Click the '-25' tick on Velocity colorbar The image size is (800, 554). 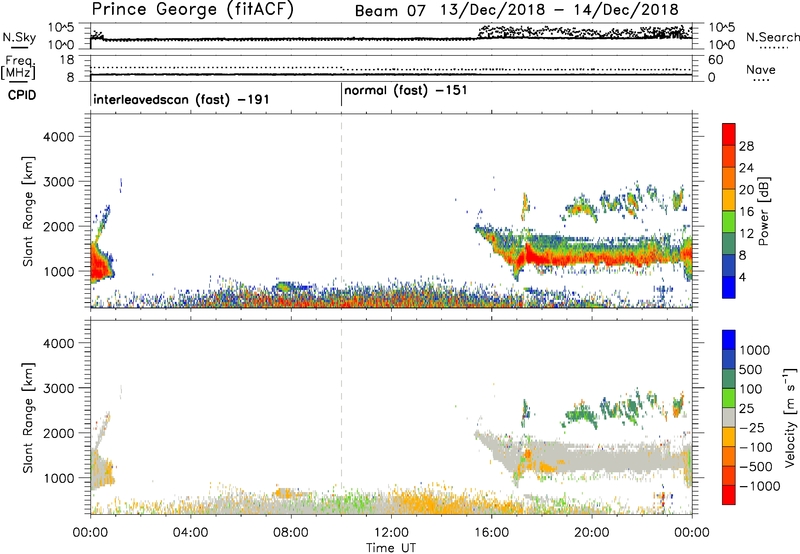(x=752, y=428)
